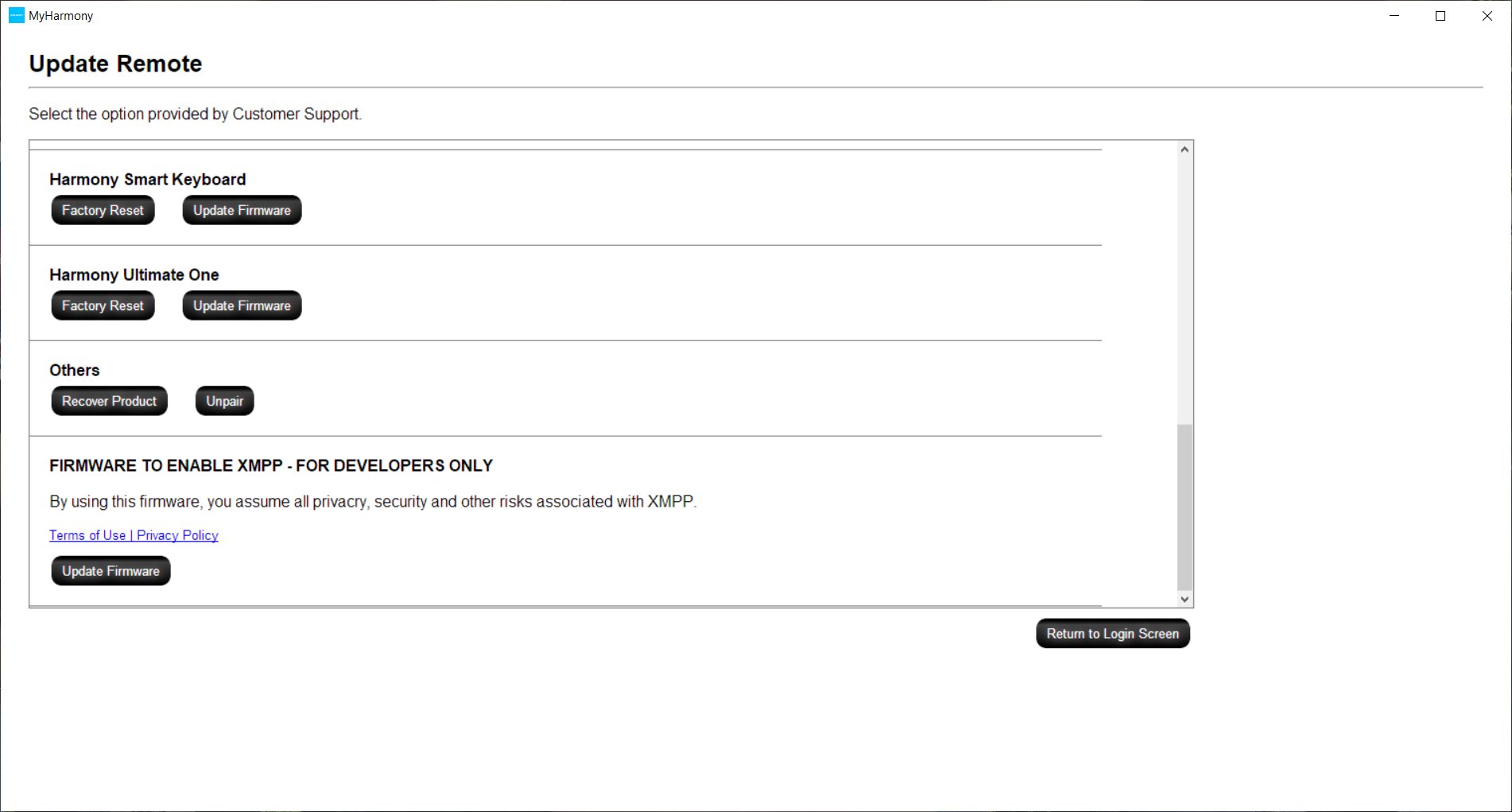Click the FIRMWARE TO ENABLE XMPP heading
This screenshot has width=1512, height=812.
(271, 466)
